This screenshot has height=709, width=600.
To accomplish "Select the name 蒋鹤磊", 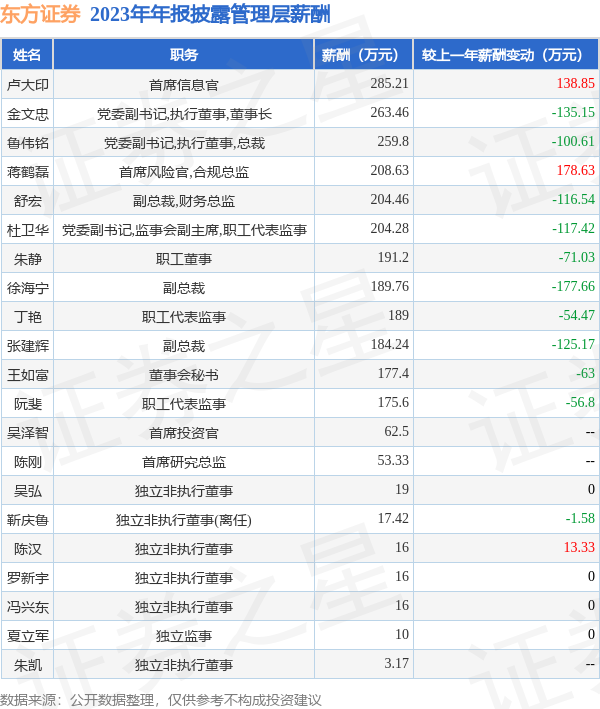I will (x=28, y=172).
